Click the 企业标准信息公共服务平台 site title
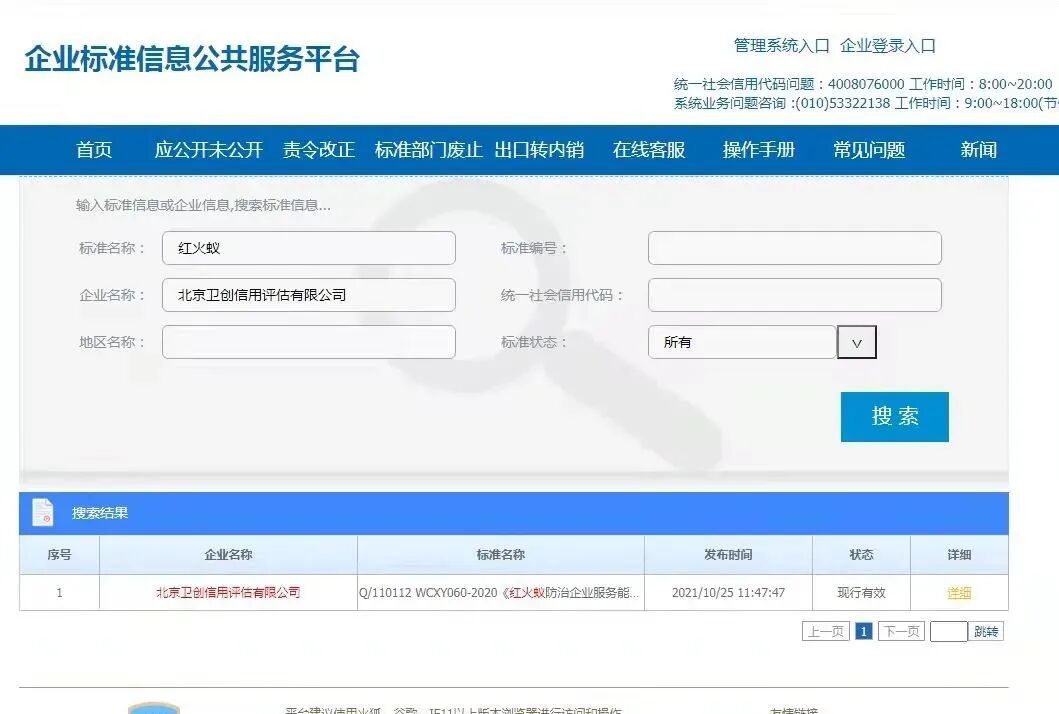This screenshot has width=1059, height=714. pos(192,59)
